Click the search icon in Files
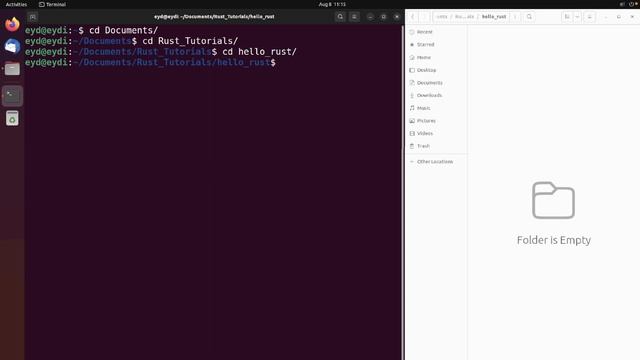 pos(529,17)
